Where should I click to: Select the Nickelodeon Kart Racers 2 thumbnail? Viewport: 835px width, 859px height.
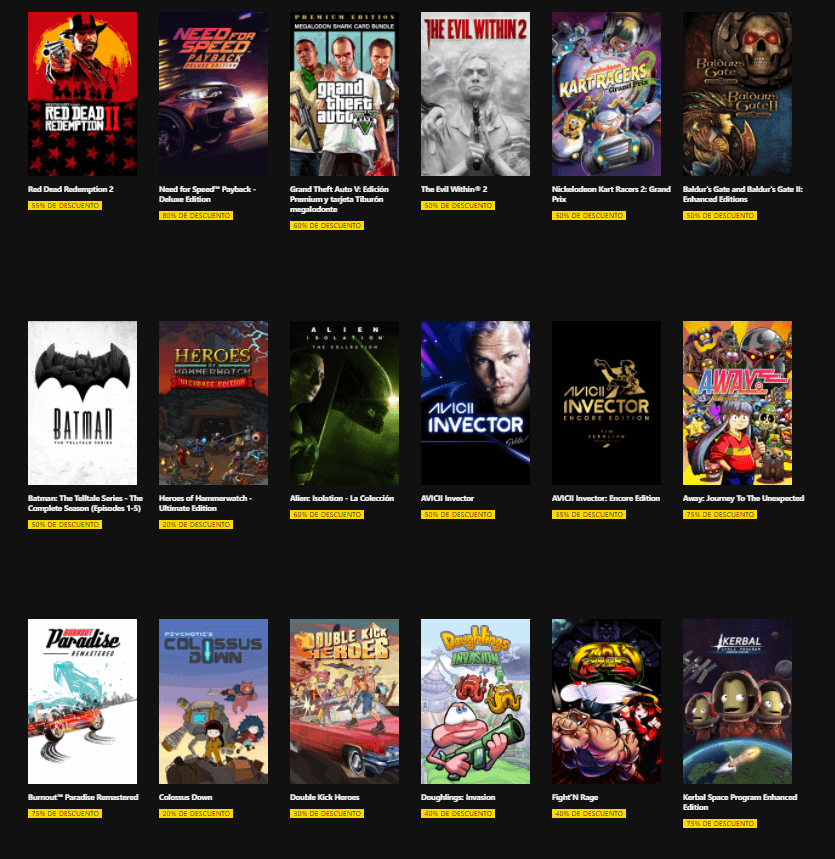(x=606, y=94)
